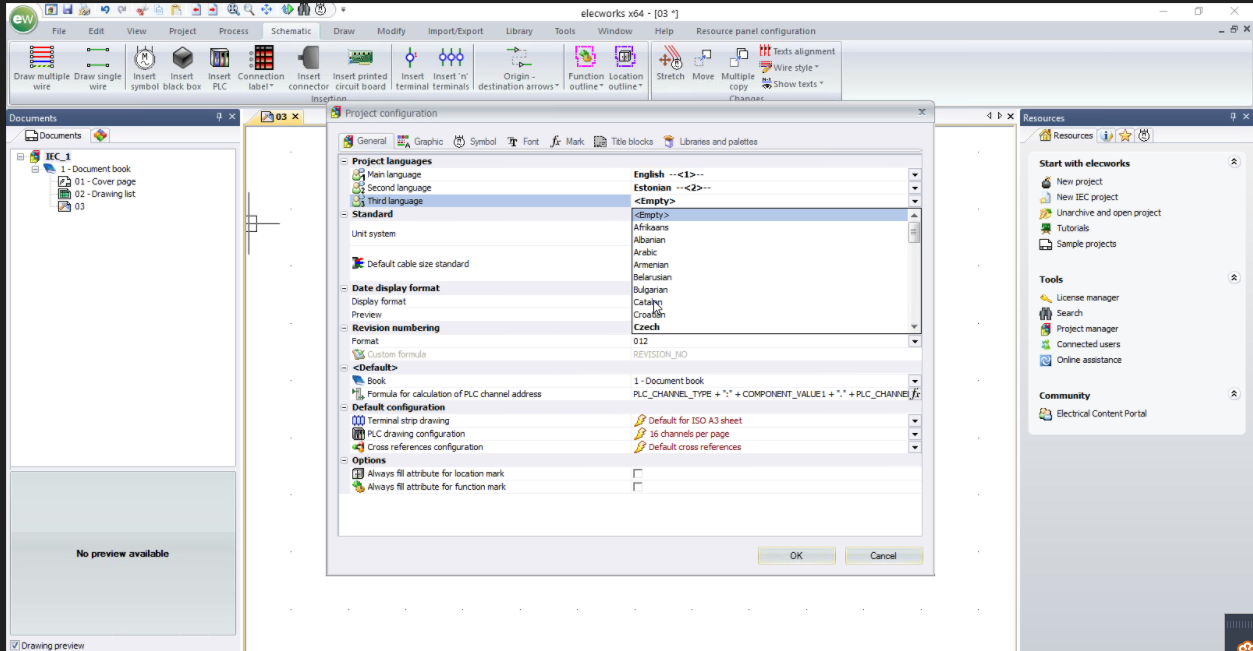Open the Revision numbering Format dropdown
The image size is (1253, 651).
pos(915,341)
